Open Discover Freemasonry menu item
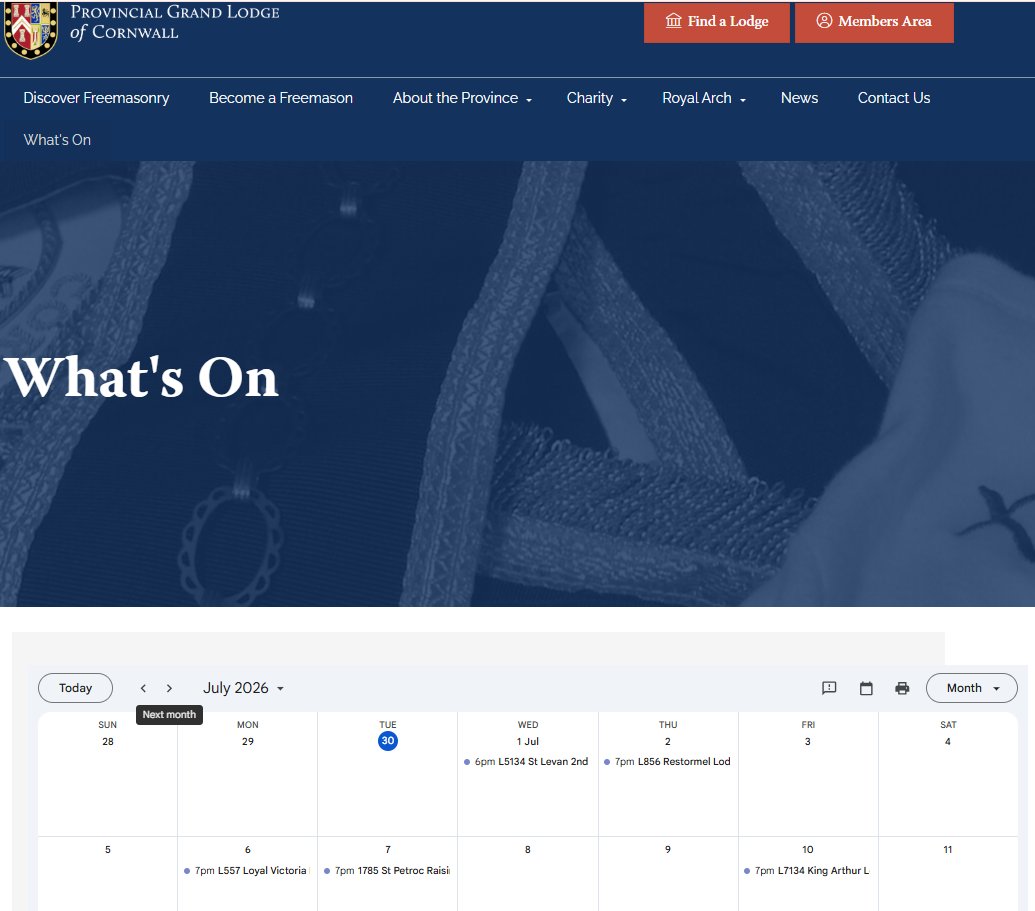Viewport: 1035px width, 911px height. tap(96, 98)
